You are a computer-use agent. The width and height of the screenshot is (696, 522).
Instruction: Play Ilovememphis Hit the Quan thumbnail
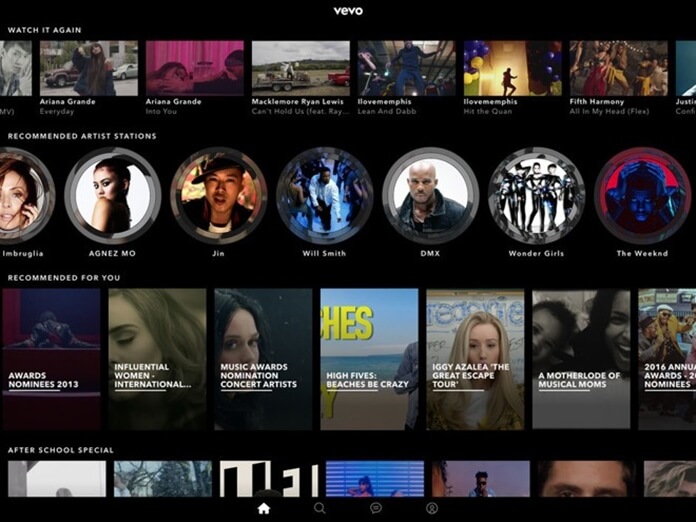(x=513, y=68)
